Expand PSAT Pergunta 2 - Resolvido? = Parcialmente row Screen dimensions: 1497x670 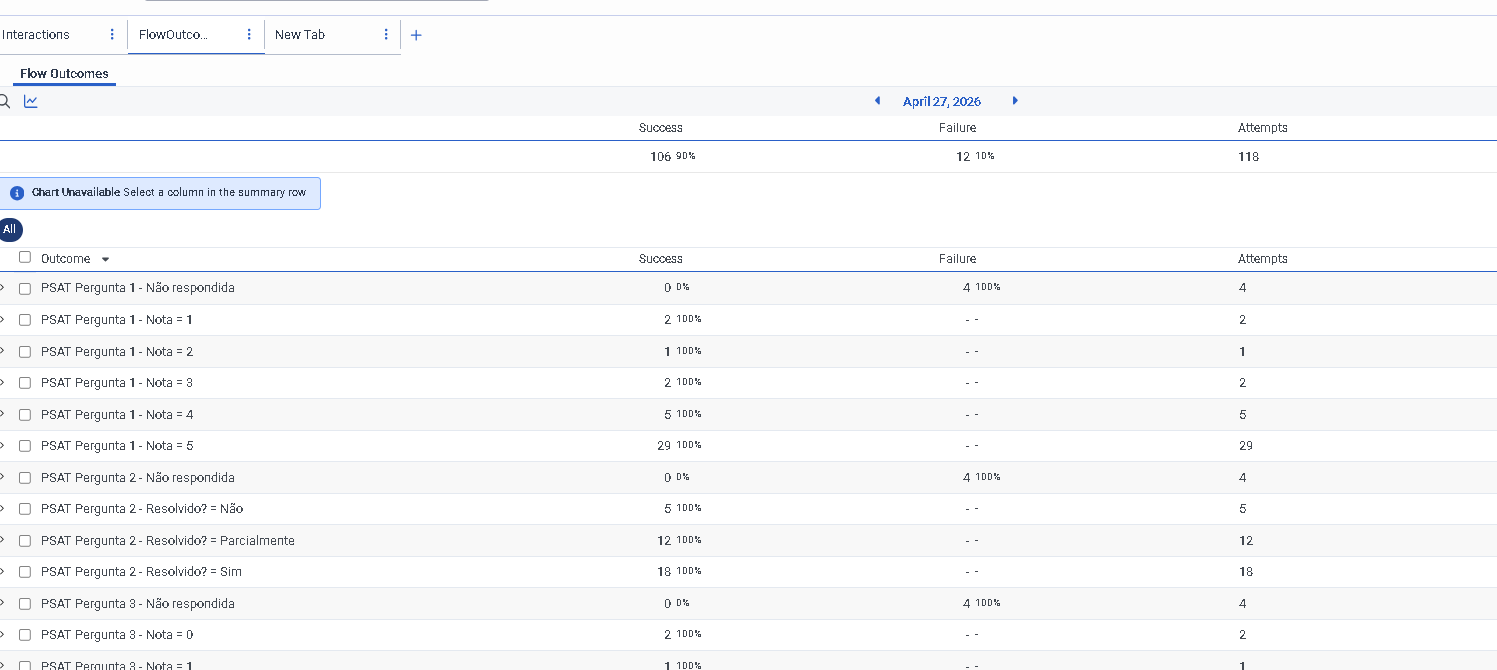coord(3,540)
